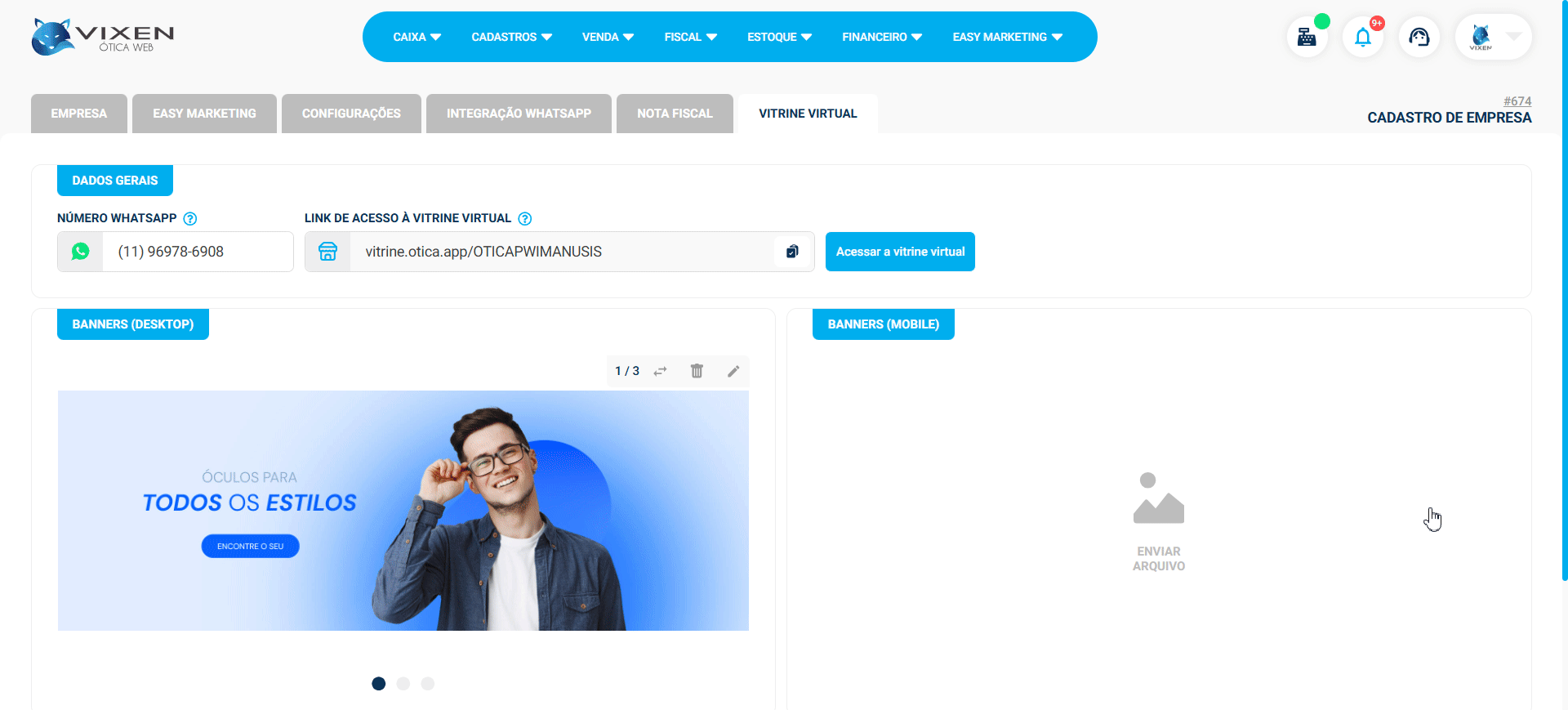
Task: Click the WhatsApp number input field
Action: [x=196, y=252]
